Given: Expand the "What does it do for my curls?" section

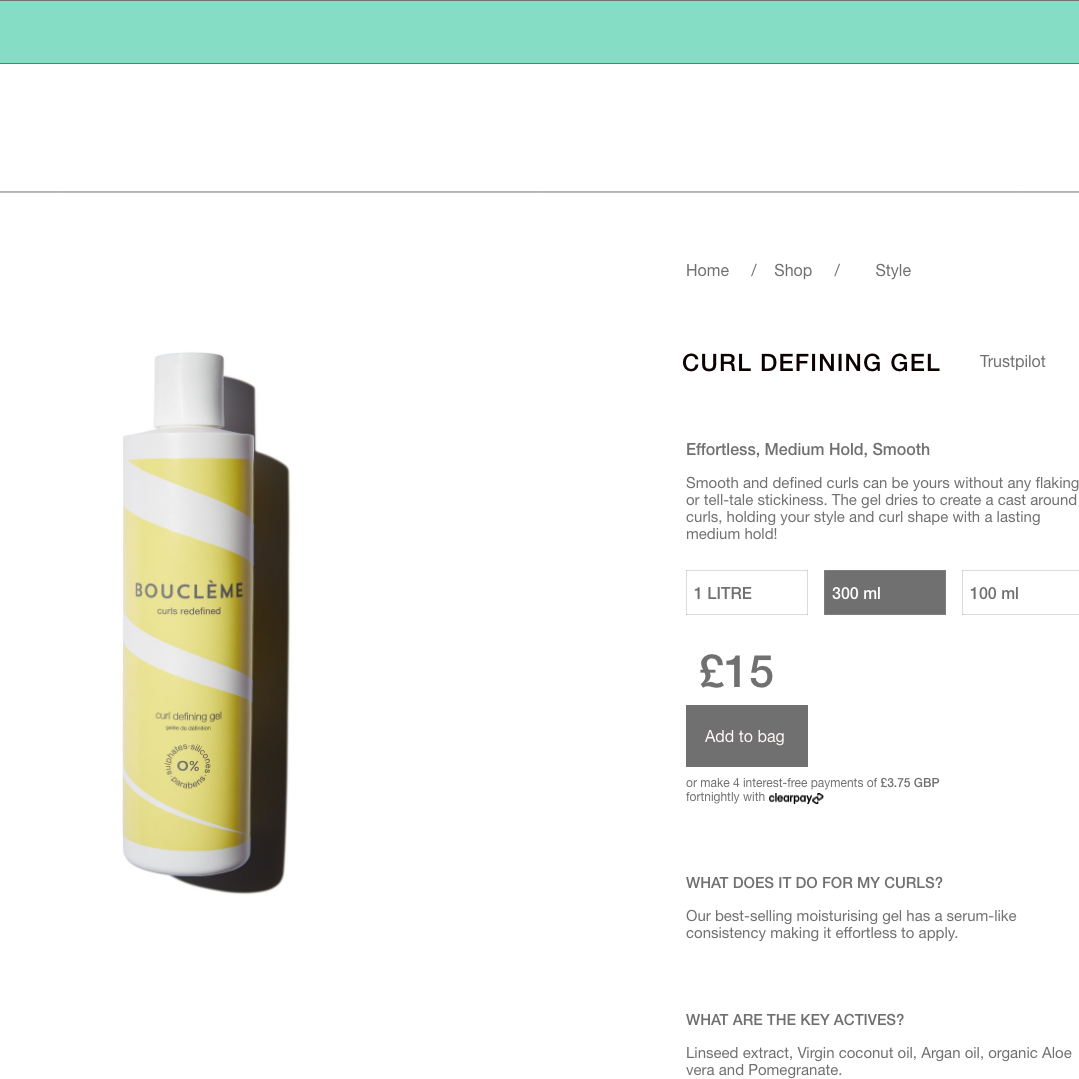Looking at the screenshot, I should 814,883.
